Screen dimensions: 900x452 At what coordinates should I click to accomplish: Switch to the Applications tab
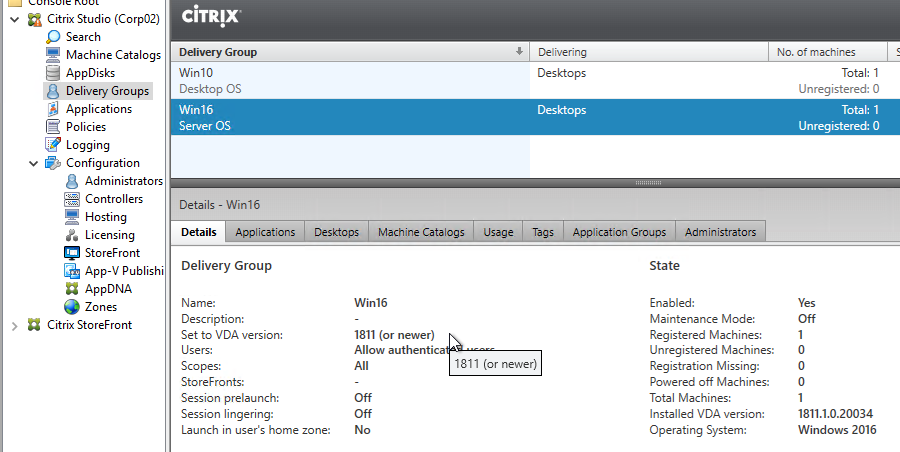pyautogui.click(x=265, y=232)
